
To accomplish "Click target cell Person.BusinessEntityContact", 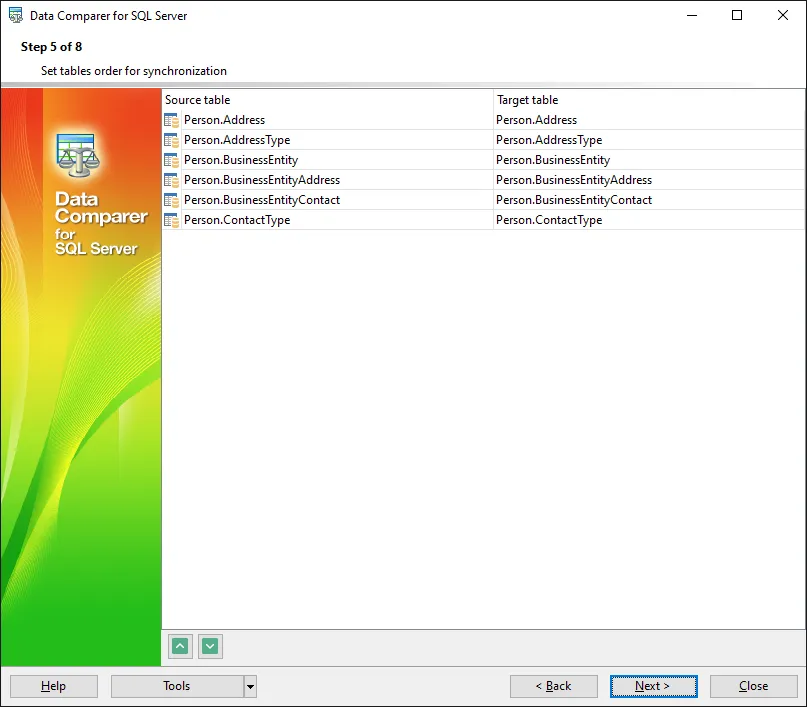I will point(648,200).
